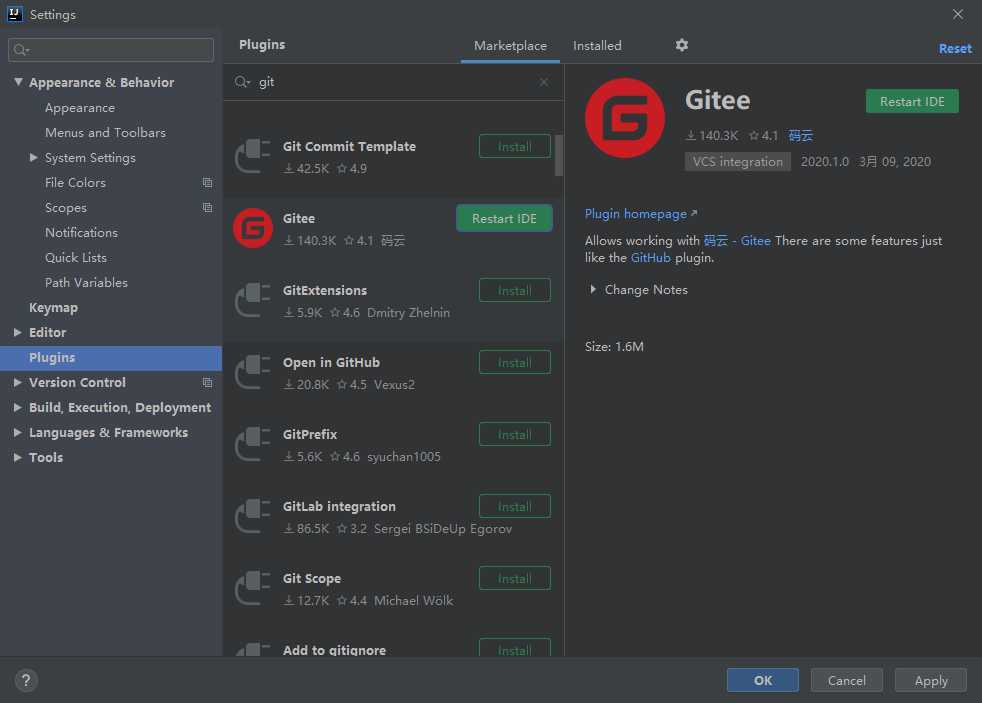982x703 pixels.
Task: Select Menus and Toolbars settings
Action: coord(105,133)
